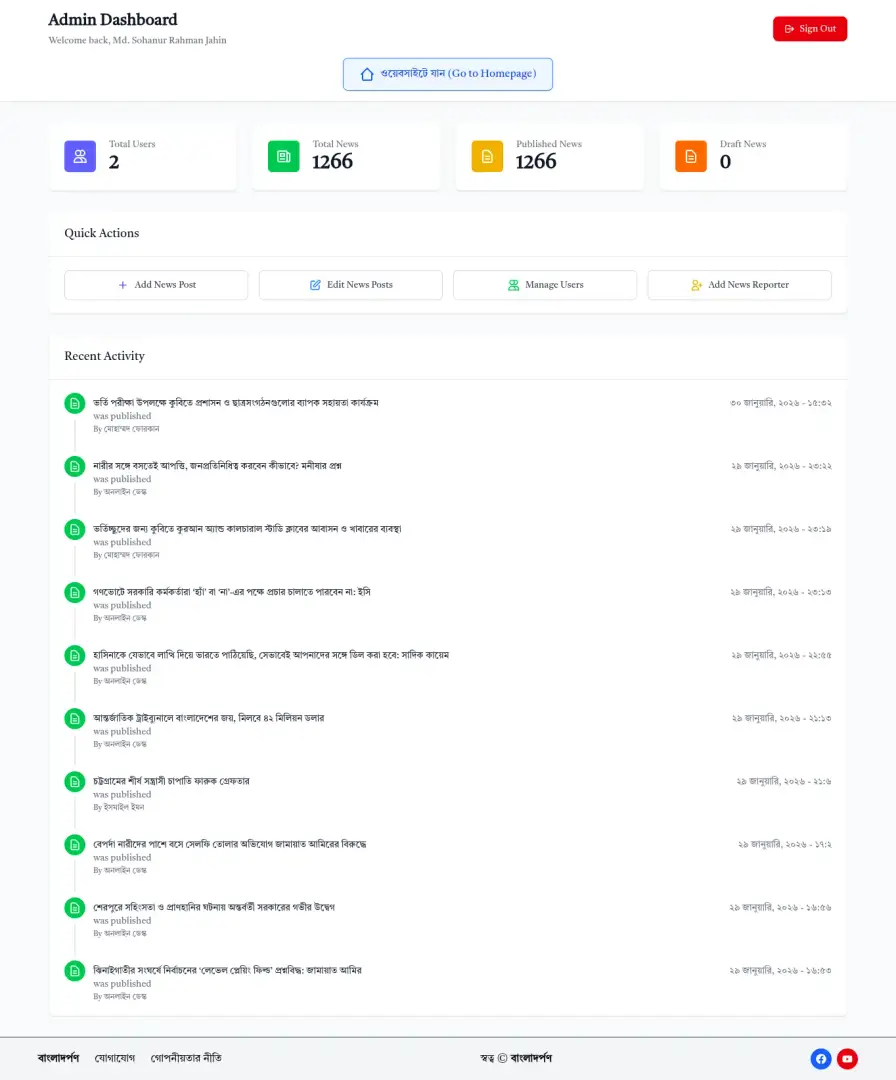Click the copyright বাংলাদর্পণ text in footer center
Image resolution: width=896 pixels, height=1080 pixels.
[x=517, y=1058]
